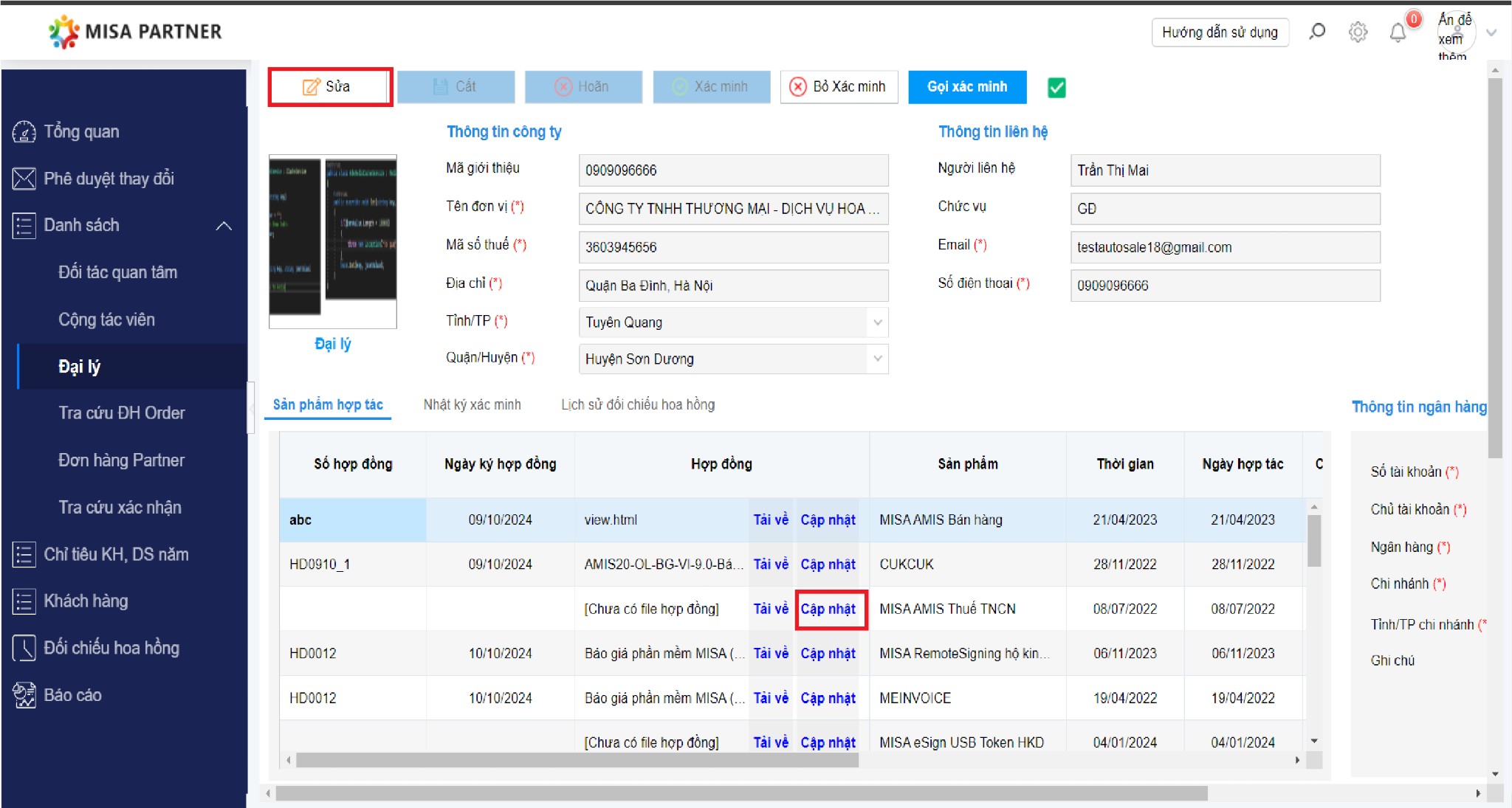Click Tải về link for view.html contract
The width and height of the screenshot is (1512, 808).
point(770,519)
